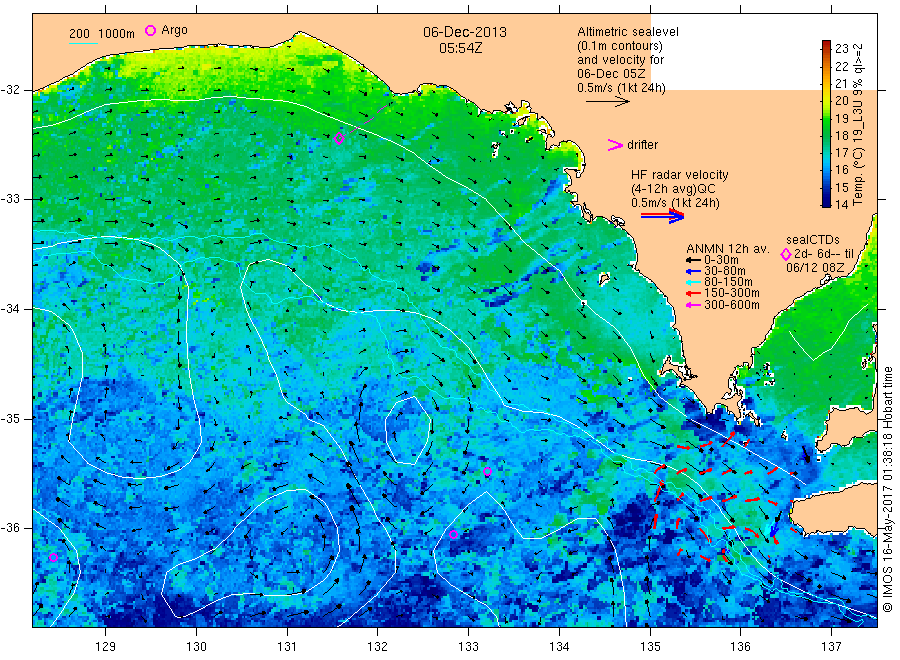The height and width of the screenshot is (660, 900).
Task: Click the '(4-12h avg)QC' text
Action: [x=673, y=189]
